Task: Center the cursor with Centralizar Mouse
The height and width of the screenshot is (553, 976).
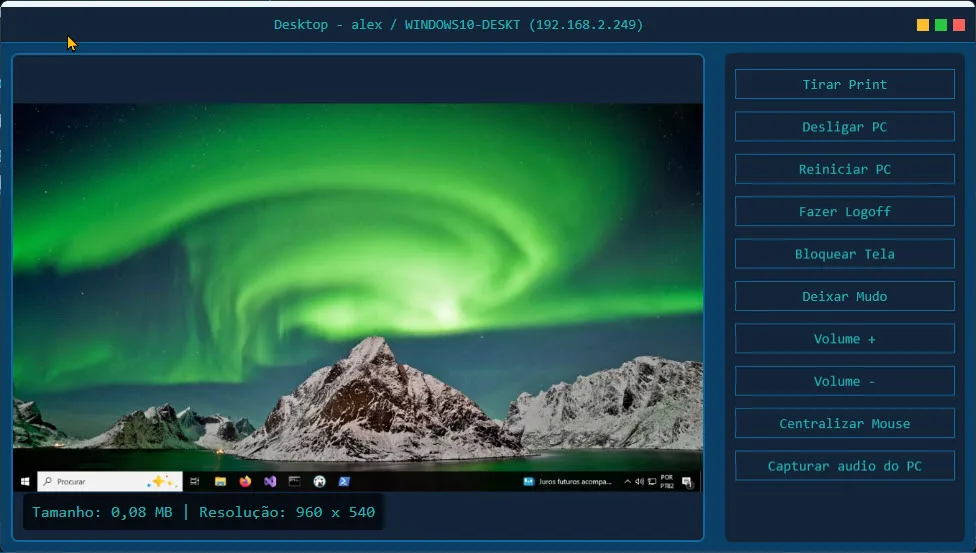Action: point(844,423)
